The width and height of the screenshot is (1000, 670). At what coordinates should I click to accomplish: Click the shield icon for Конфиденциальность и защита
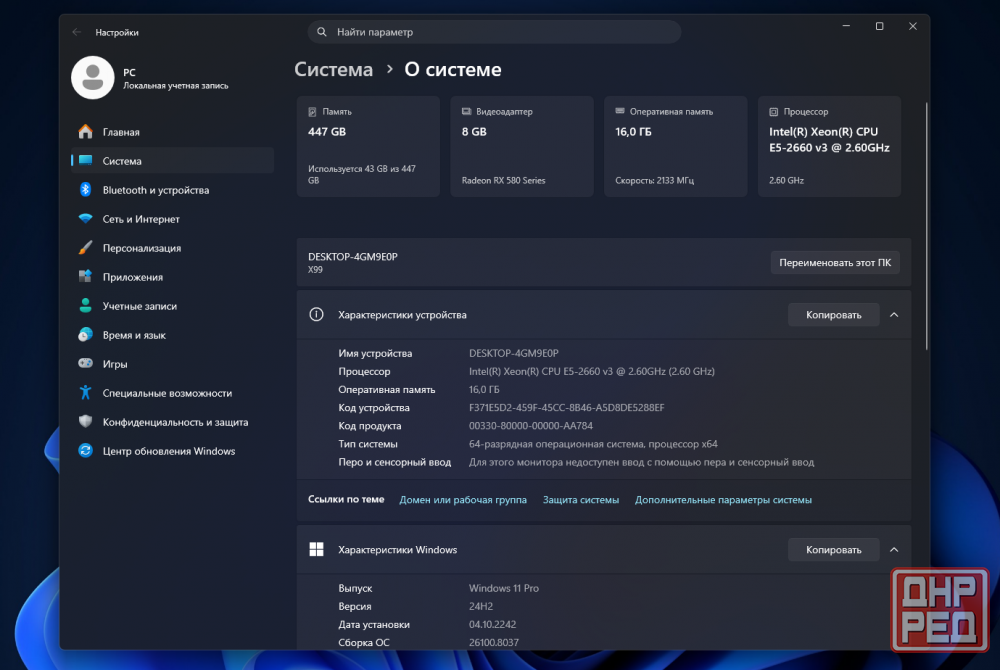(85, 421)
